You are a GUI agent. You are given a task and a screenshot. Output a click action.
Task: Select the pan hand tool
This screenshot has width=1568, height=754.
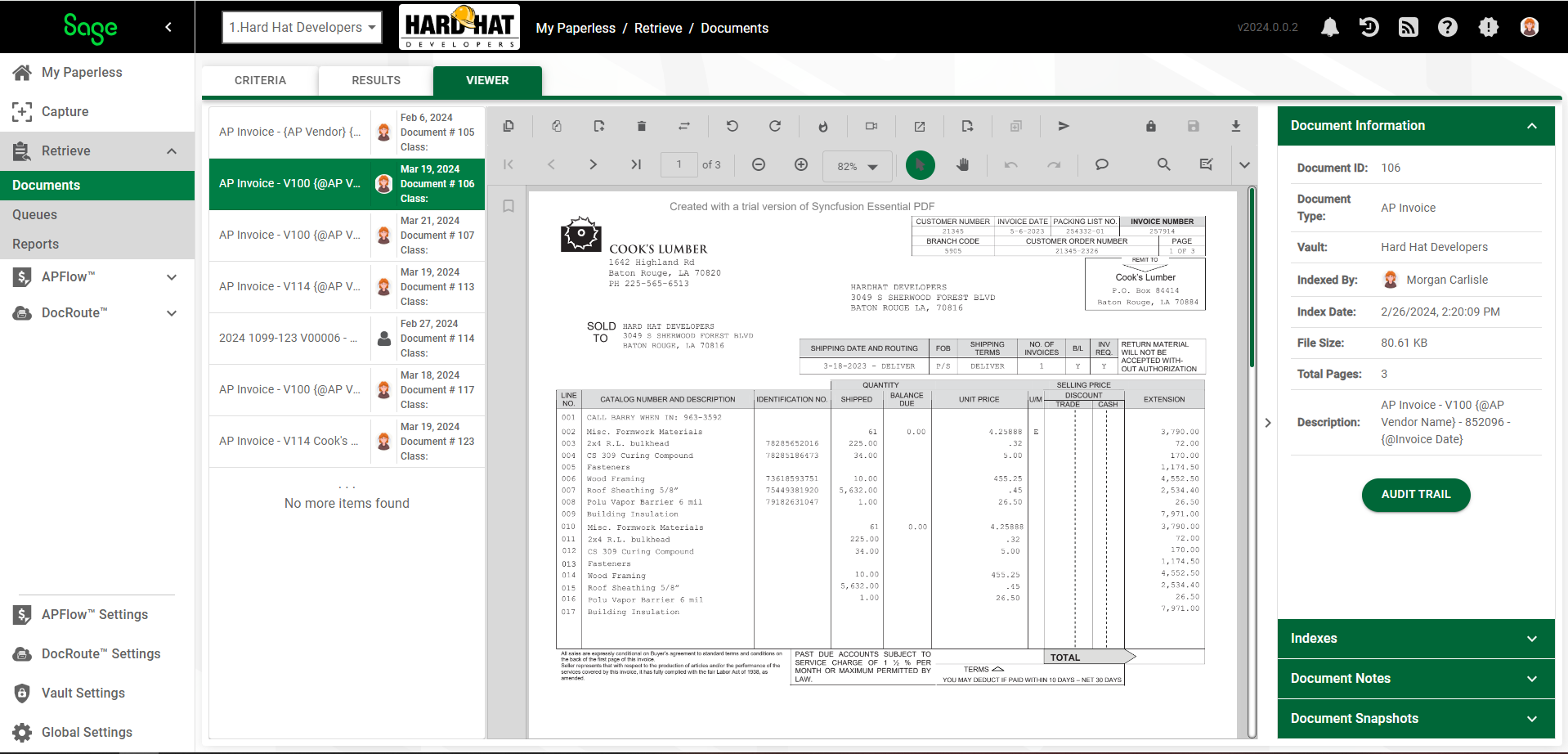(x=963, y=164)
